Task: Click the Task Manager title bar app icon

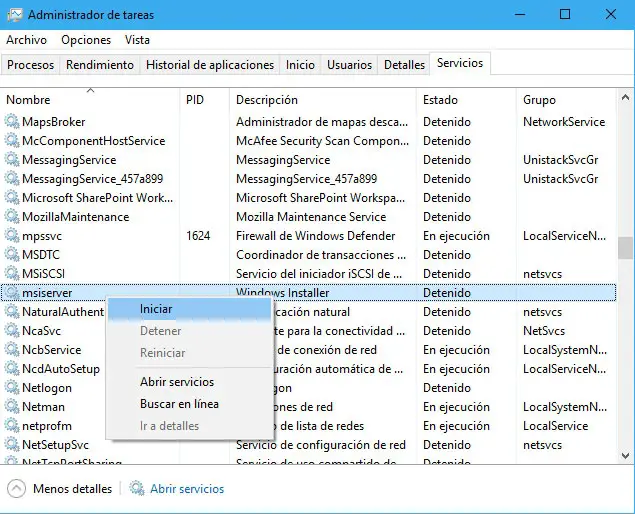Action: (x=15, y=15)
